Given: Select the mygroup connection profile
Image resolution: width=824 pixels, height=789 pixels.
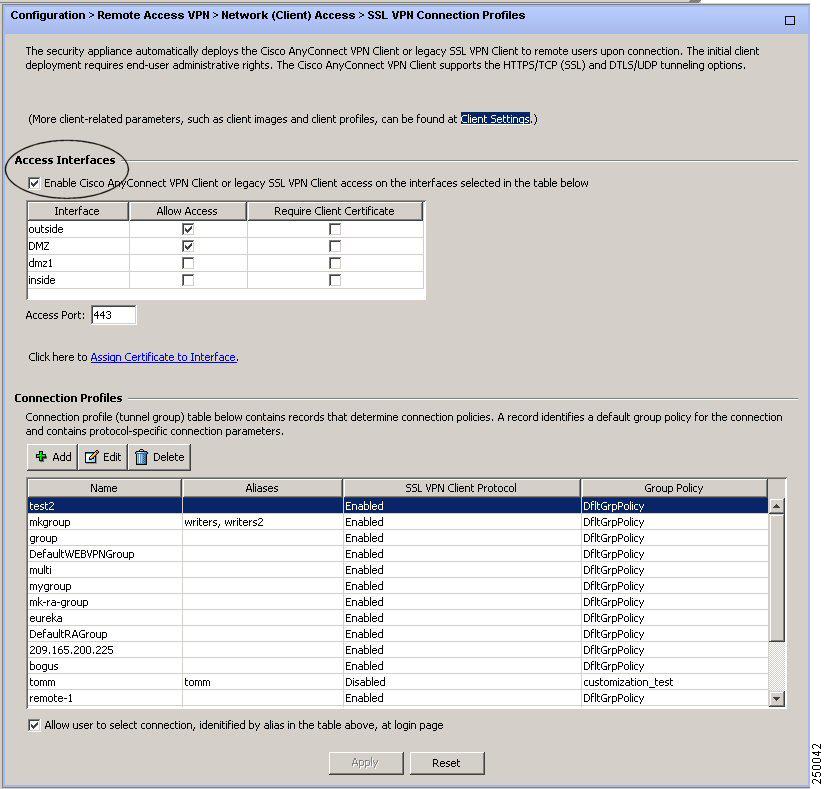Looking at the screenshot, I should click(398, 586).
